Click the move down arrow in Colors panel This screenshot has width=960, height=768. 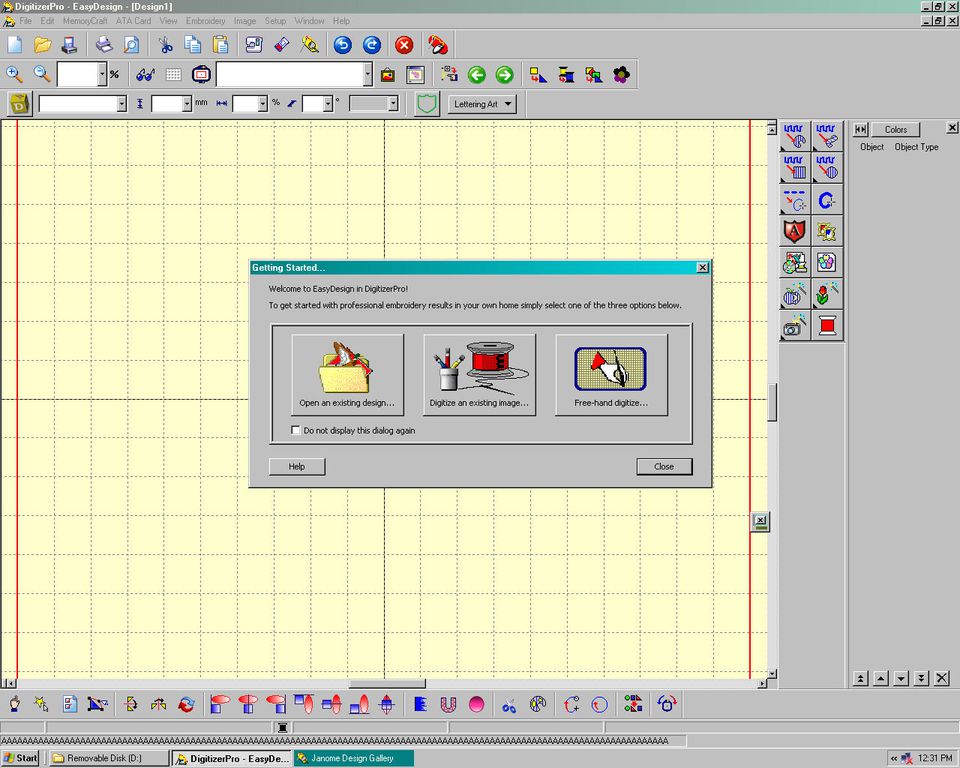tap(901, 678)
